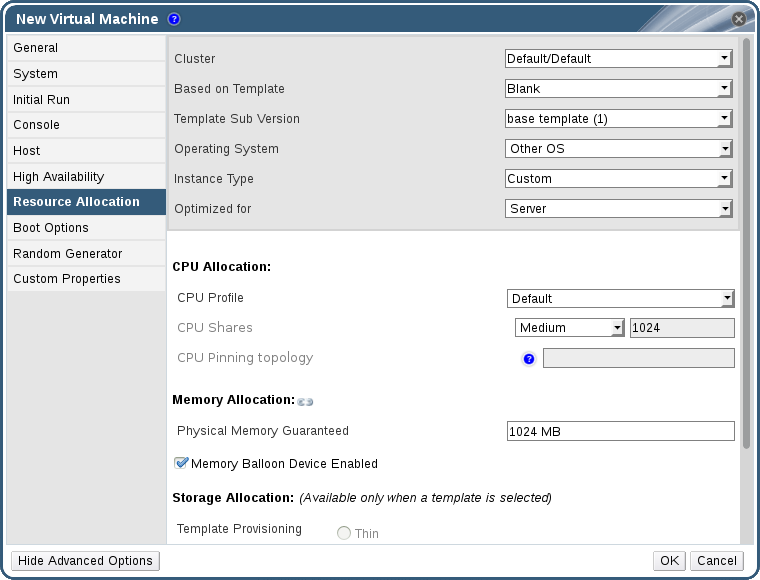Select the Thin template provisioning radio button

click(x=344, y=533)
